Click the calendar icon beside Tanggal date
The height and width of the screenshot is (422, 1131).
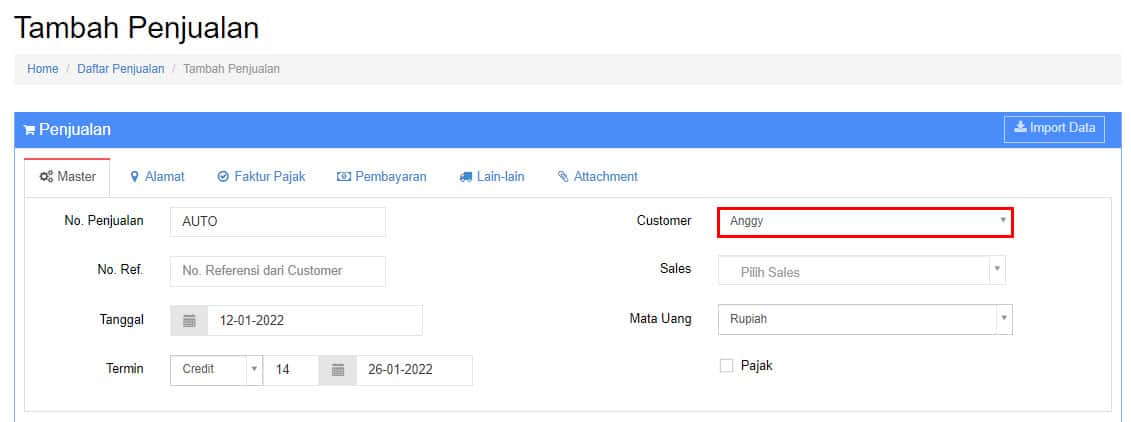(189, 320)
